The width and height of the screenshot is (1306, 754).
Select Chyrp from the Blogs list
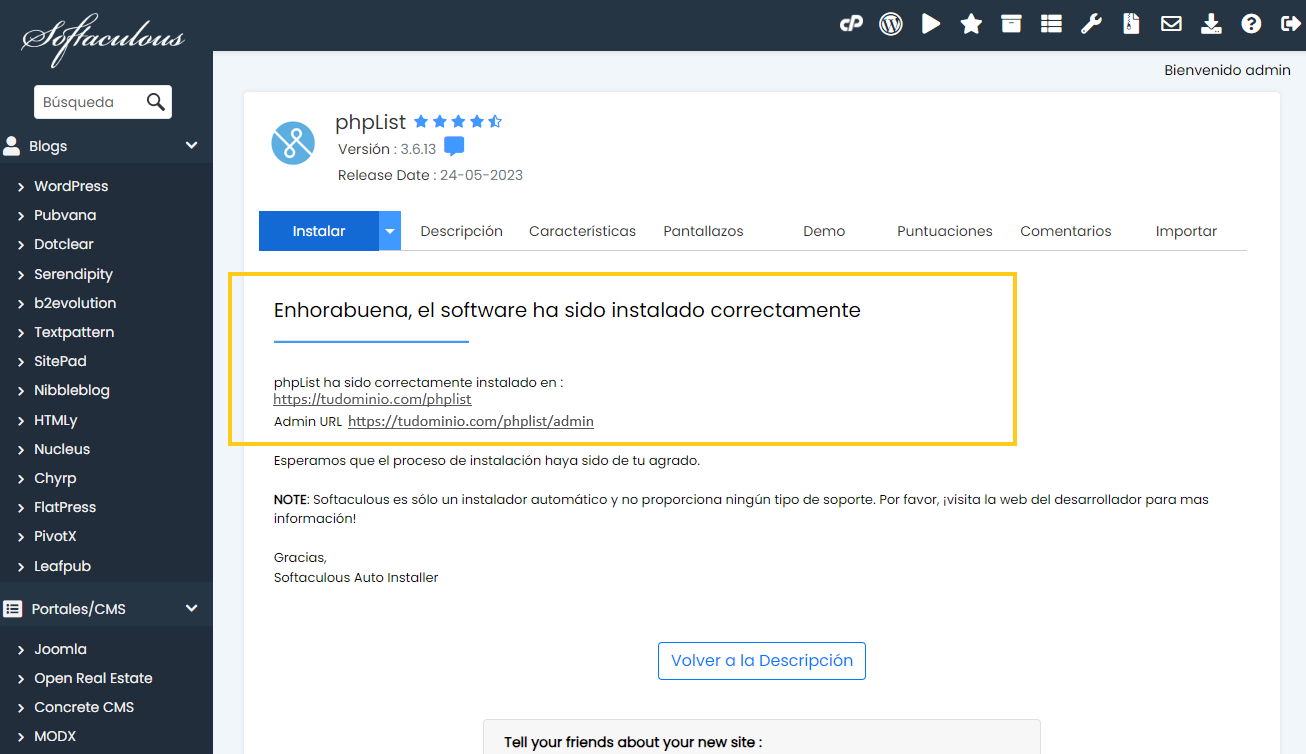tap(55, 478)
